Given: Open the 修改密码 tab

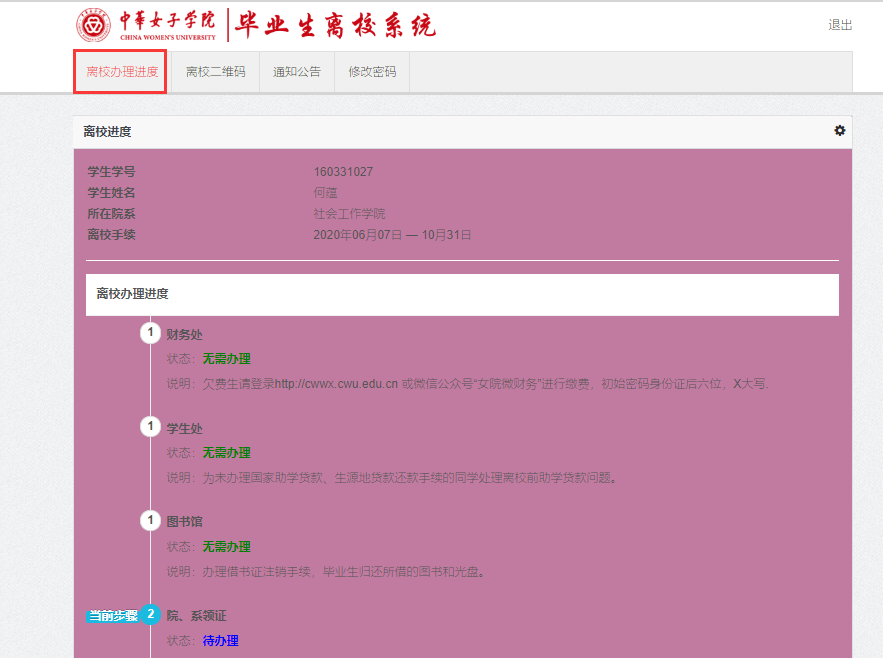Looking at the screenshot, I should (x=372, y=72).
